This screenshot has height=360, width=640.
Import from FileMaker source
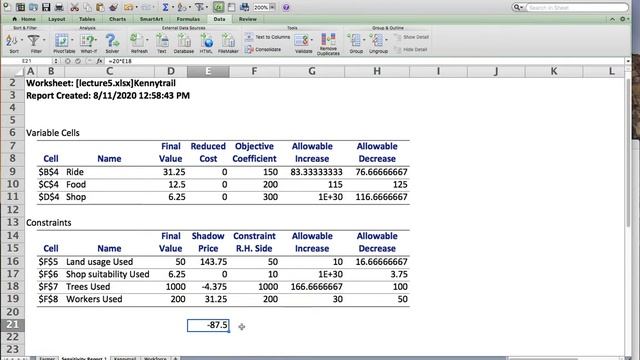[x=228, y=44]
